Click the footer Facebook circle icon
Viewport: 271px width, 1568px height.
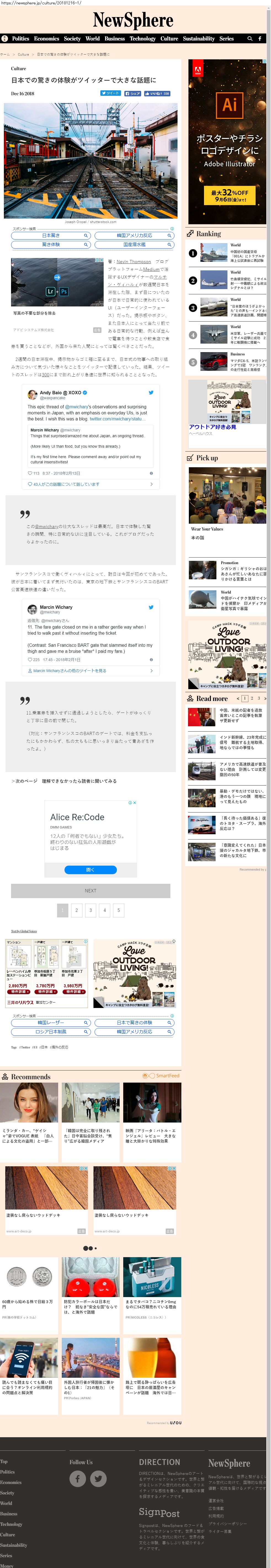(x=77, y=1479)
